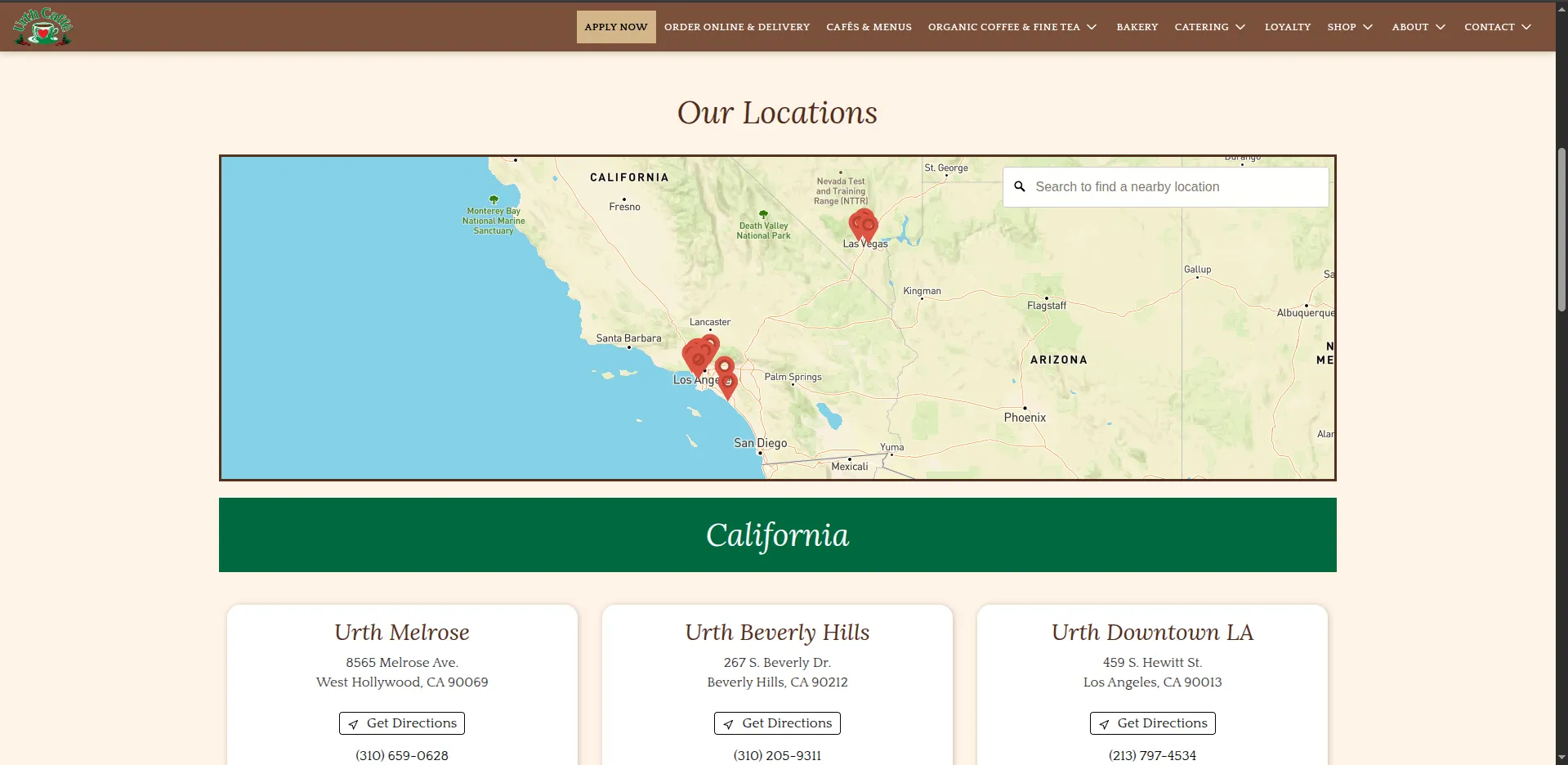Click the Apply Now button

(x=616, y=27)
